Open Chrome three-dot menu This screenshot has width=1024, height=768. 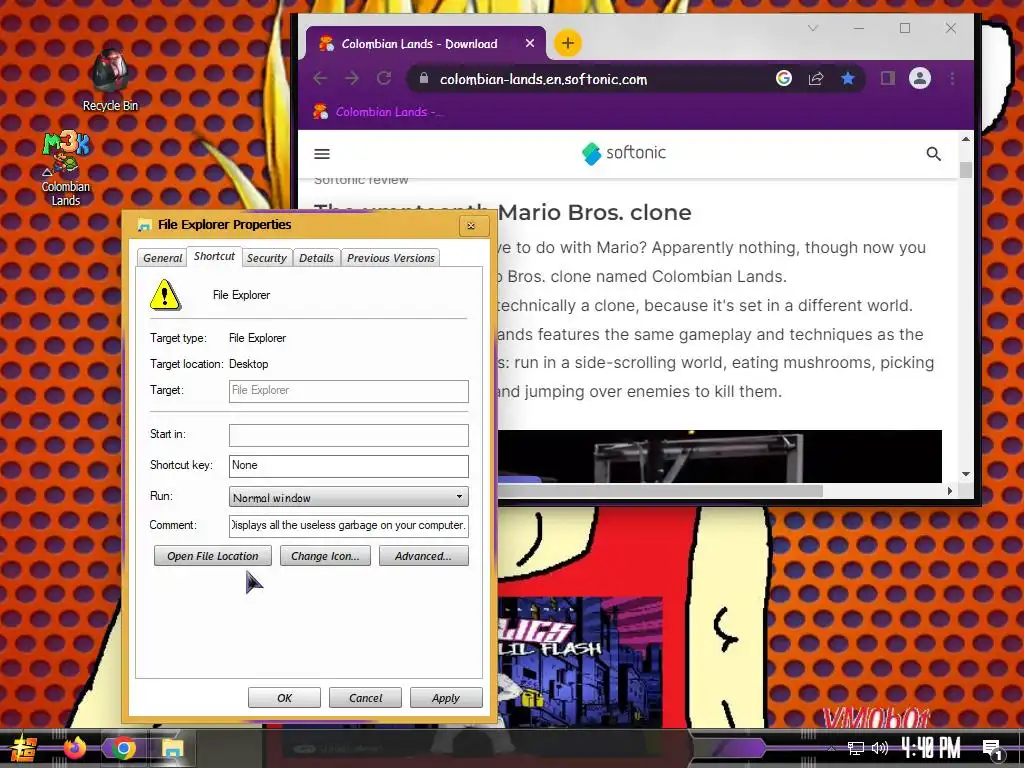click(x=952, y=78)
